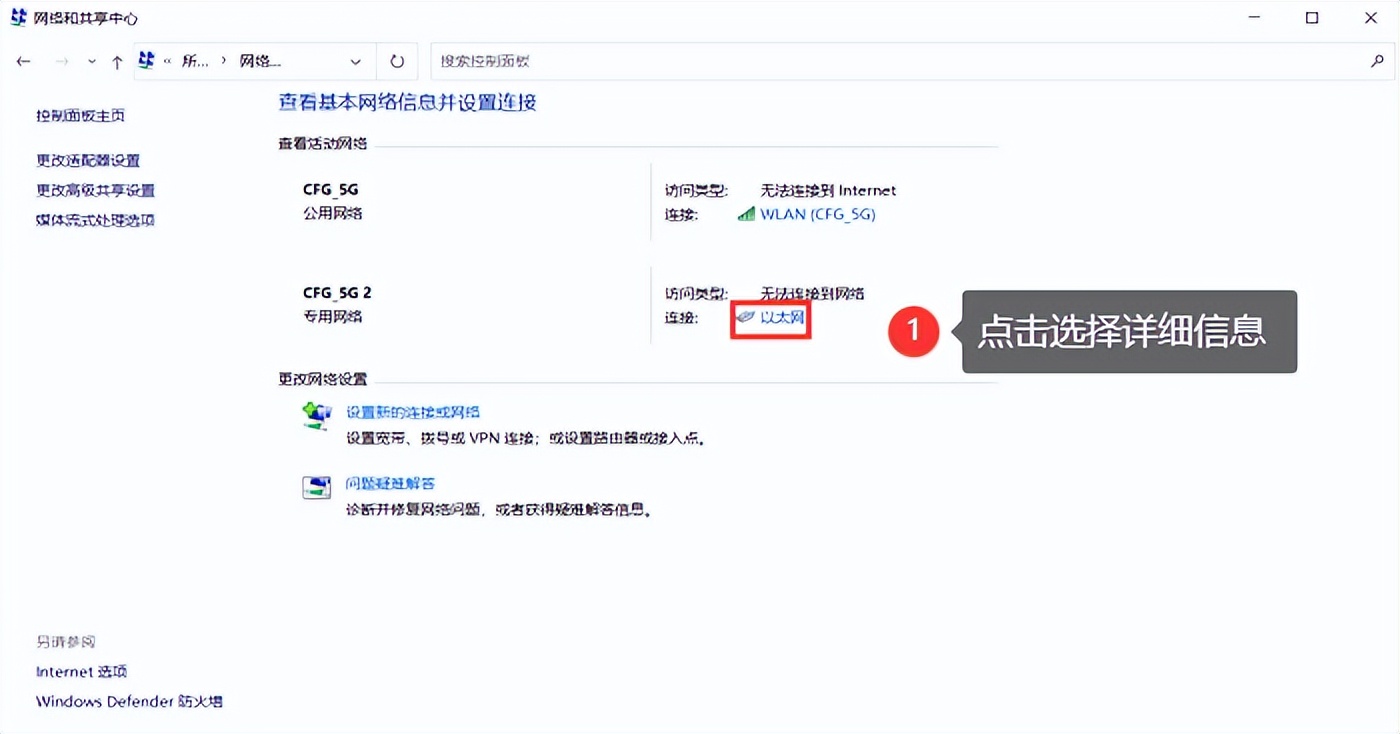Viewport: 1400px width, 734px height.
Task: Click the refresh icon next to address bar
Action: pos(397,60)
